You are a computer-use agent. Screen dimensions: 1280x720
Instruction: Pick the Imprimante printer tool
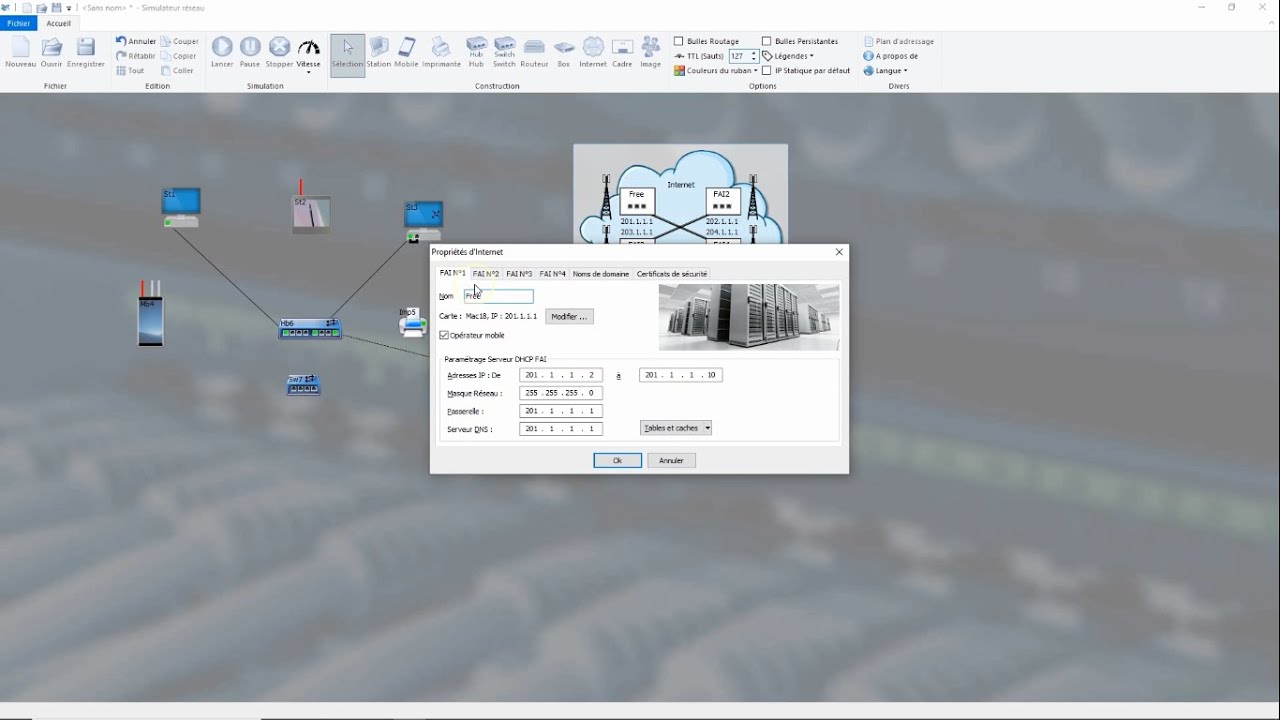tap(441, 53)
